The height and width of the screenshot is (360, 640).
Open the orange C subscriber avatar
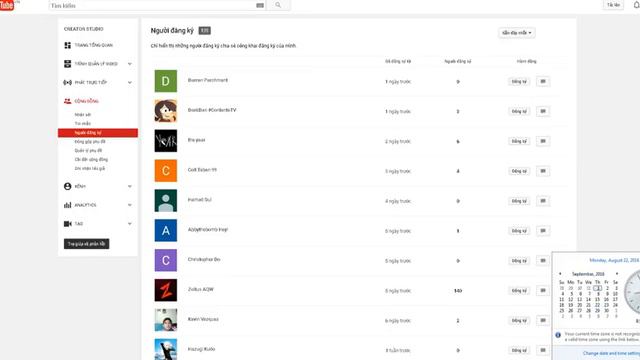click(166, 171)
